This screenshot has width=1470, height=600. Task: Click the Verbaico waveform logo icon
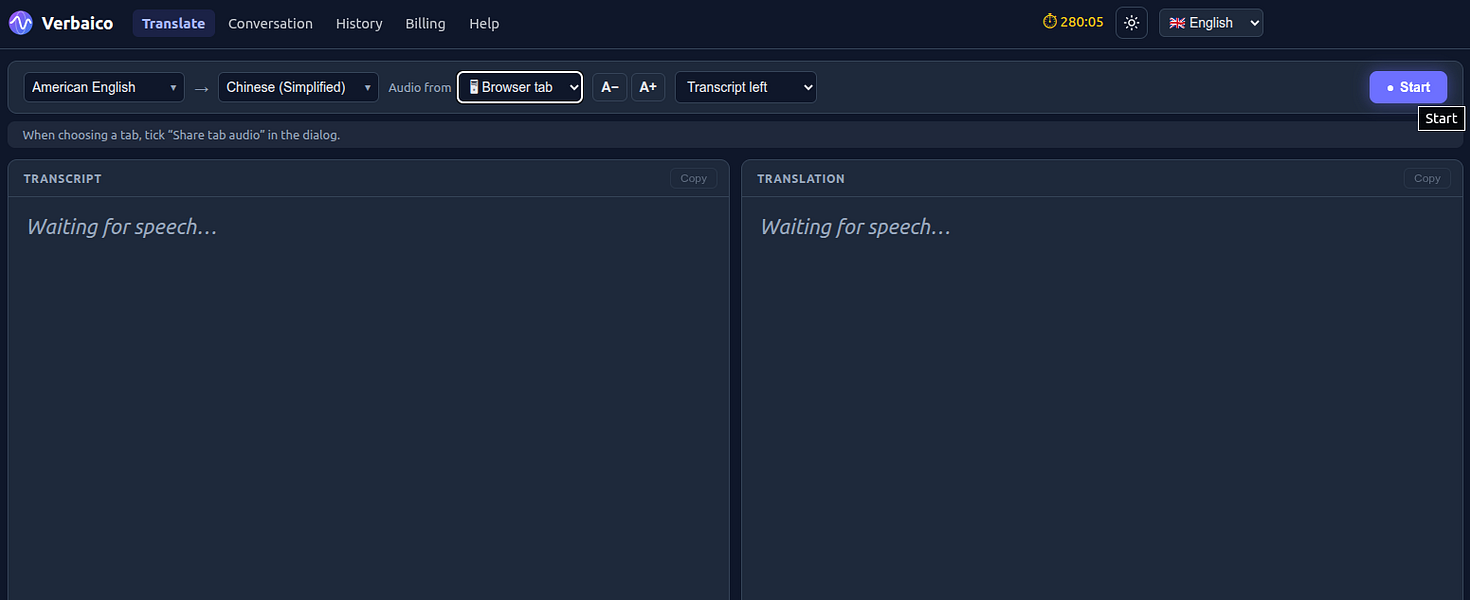point(21,23)
